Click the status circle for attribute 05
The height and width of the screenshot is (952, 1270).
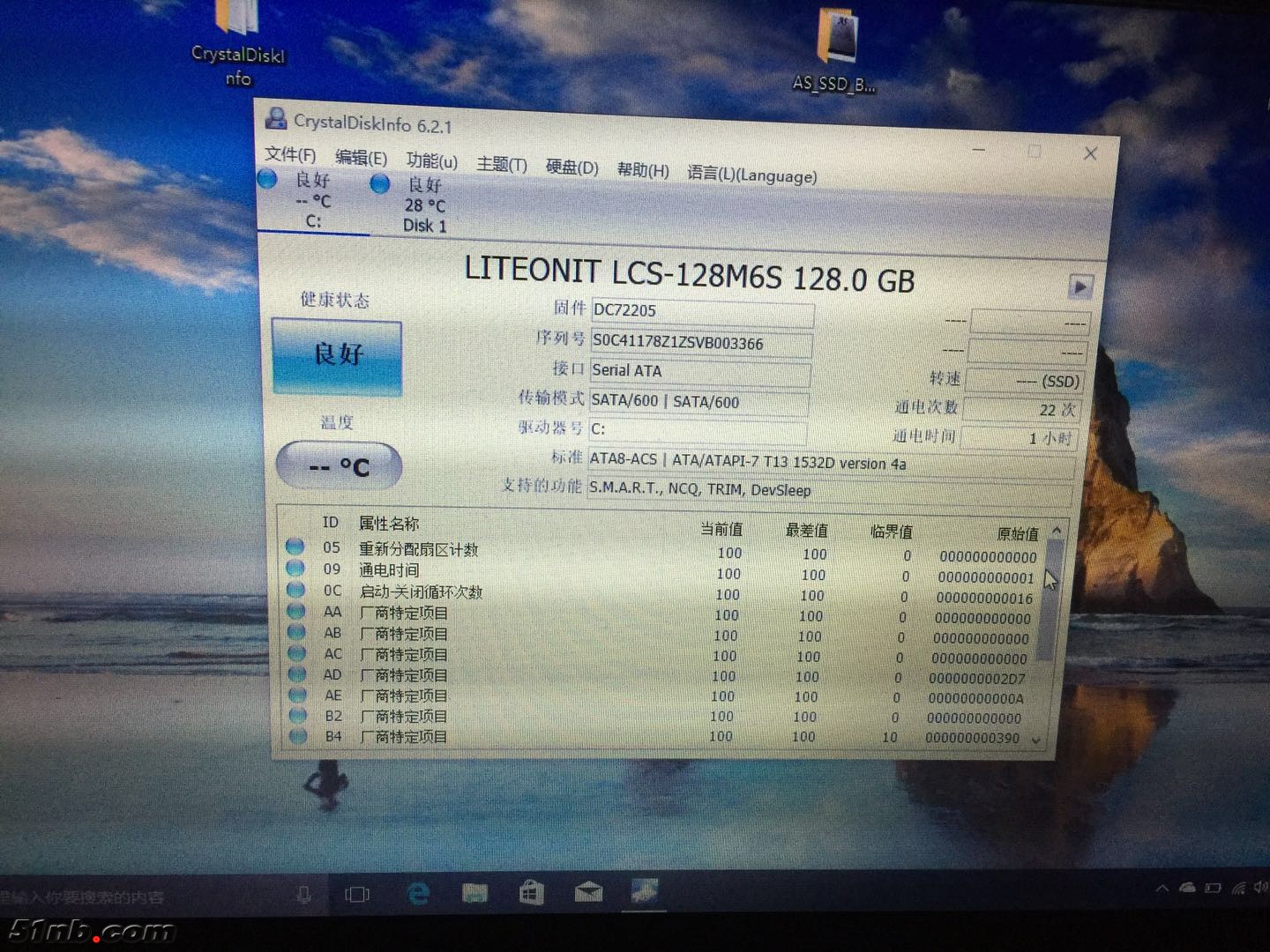point(295,547)
